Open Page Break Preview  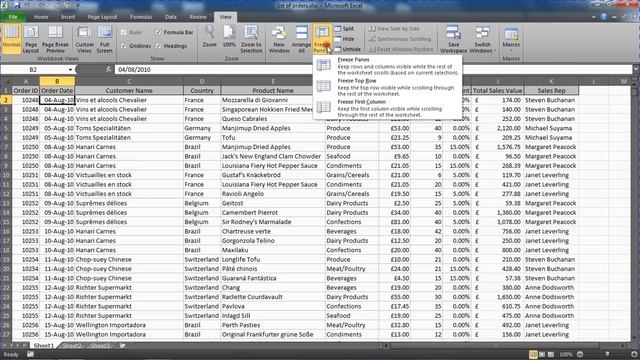click(55, 39)
